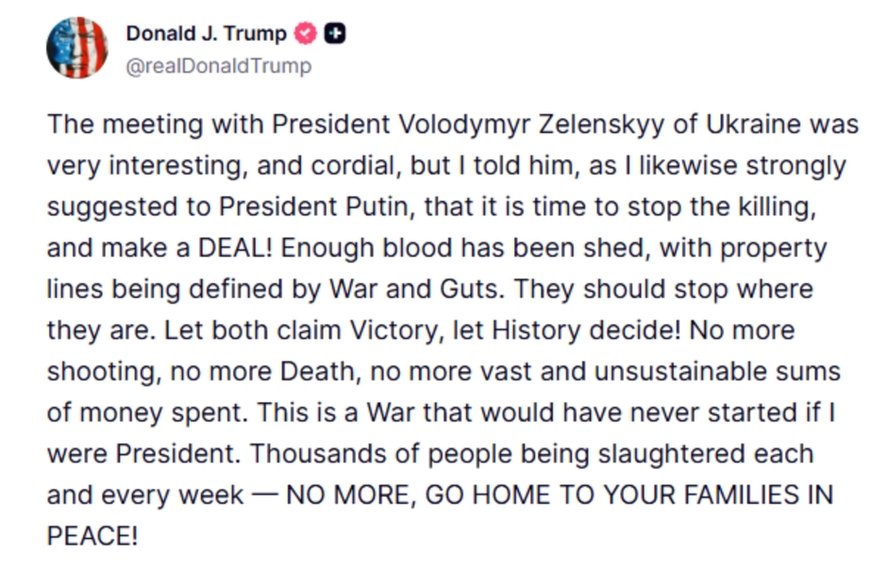Click the black plus badge icon
The height and width of the screenshot is (587, 887).
(x=336, y=34)
